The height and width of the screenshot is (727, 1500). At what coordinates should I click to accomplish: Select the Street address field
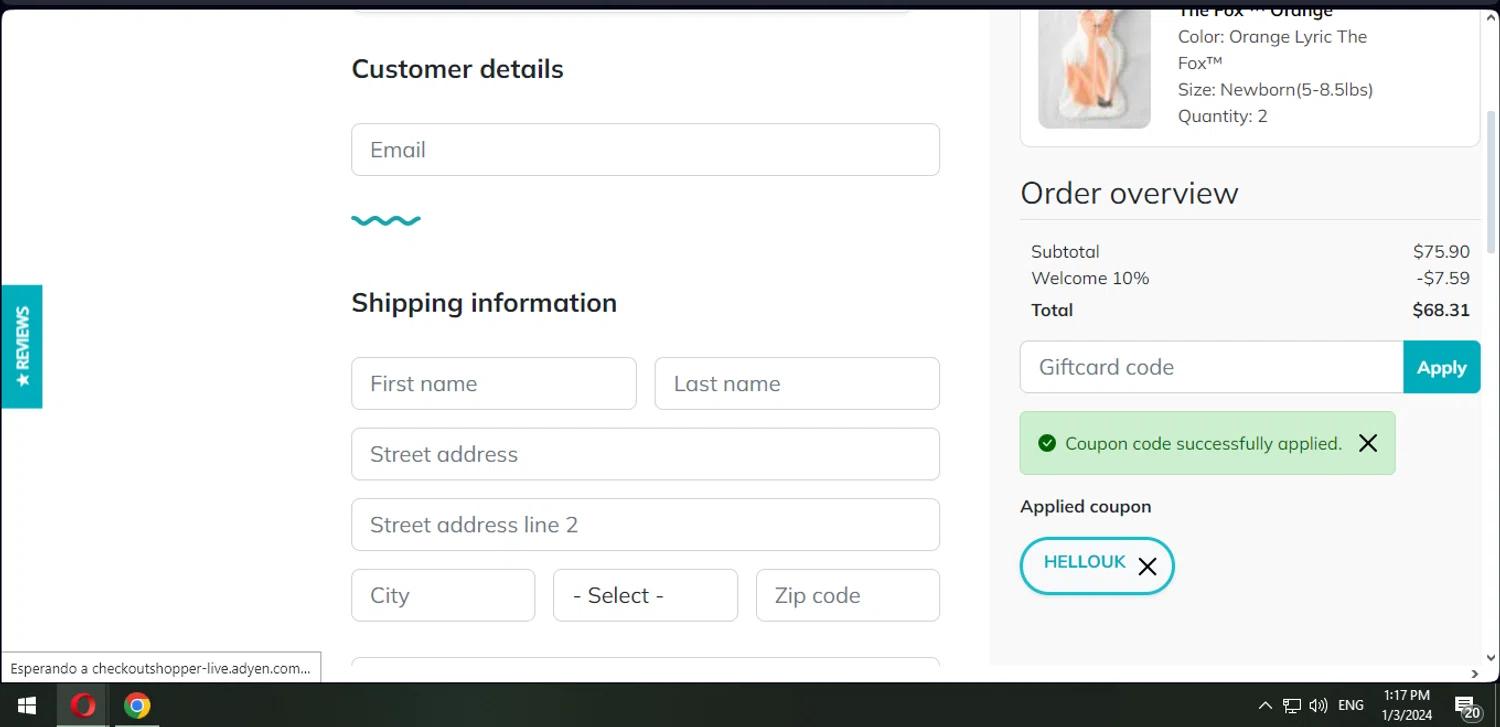[x=645, y=454]
